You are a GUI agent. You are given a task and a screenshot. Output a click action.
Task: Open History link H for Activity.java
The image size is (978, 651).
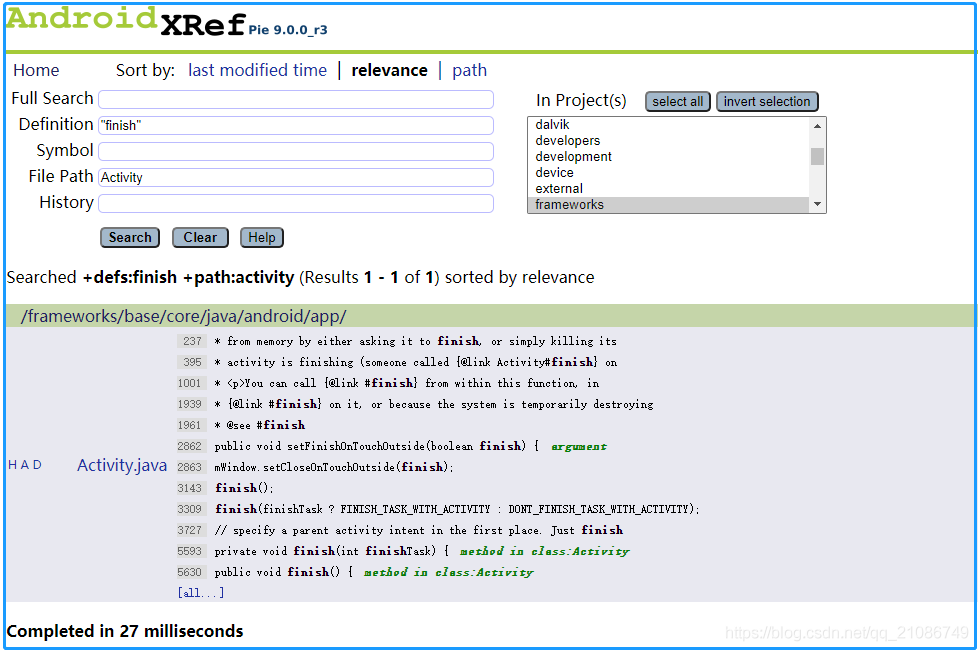point(12,465)
